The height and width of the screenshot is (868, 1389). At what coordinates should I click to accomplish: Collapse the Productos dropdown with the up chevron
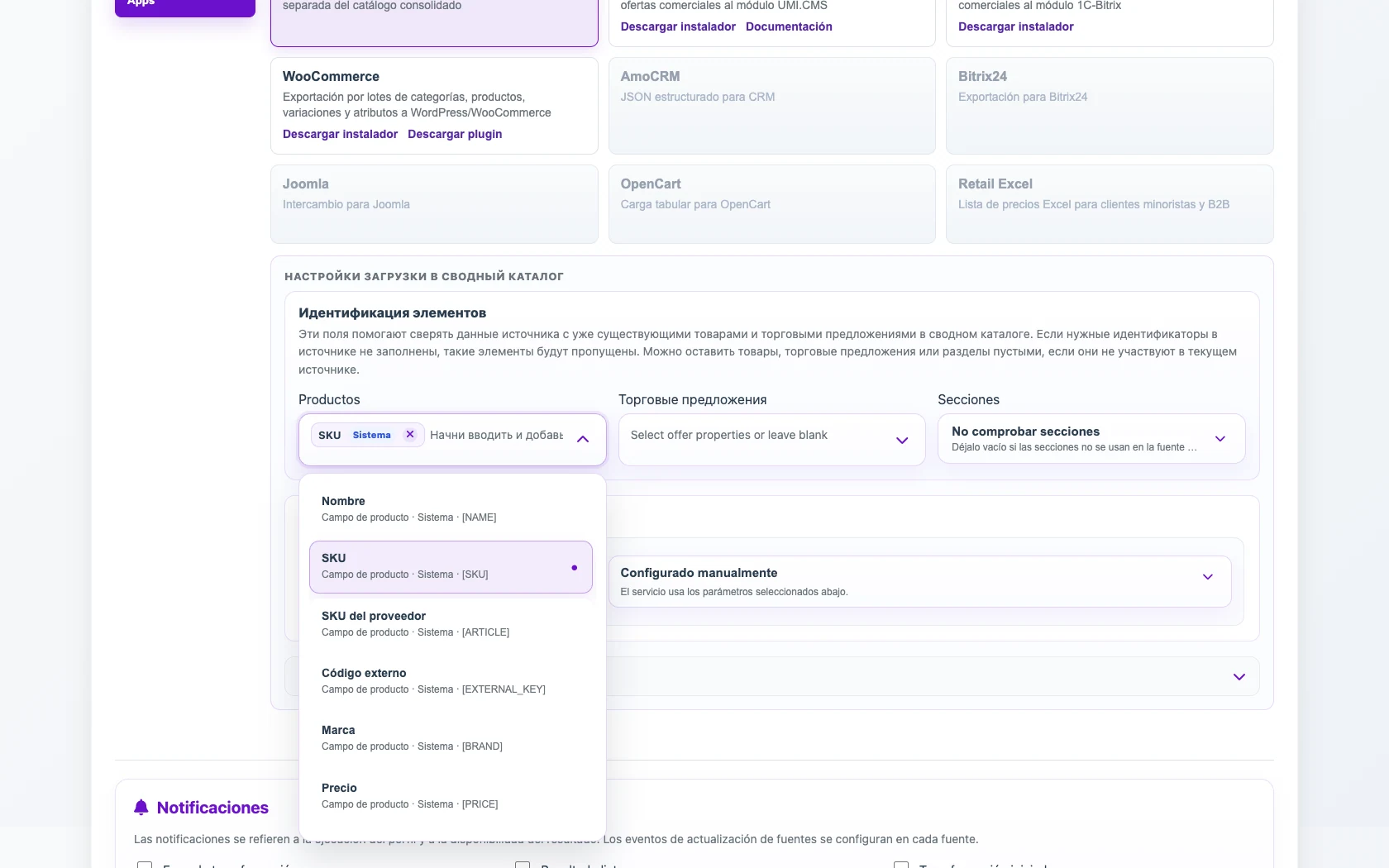[x=583, y=439]
